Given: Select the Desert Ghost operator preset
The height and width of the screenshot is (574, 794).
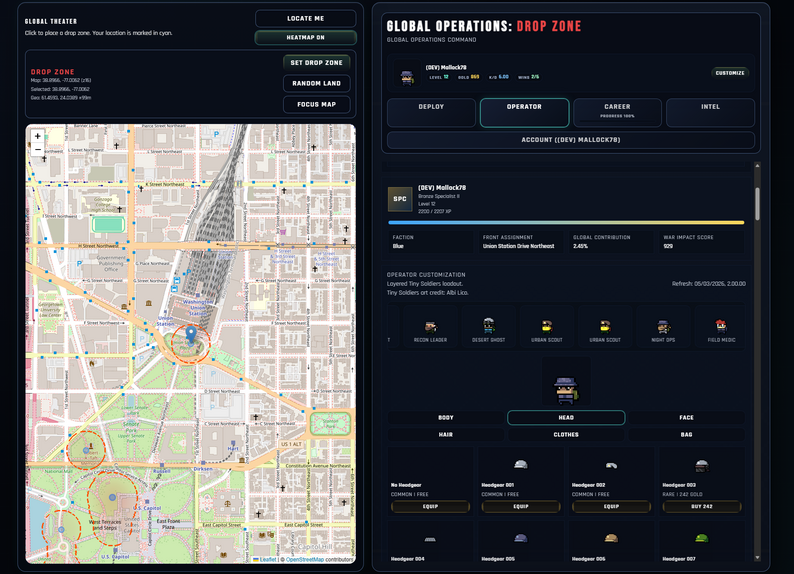Looking at the screenshot, I should [489, 327].
